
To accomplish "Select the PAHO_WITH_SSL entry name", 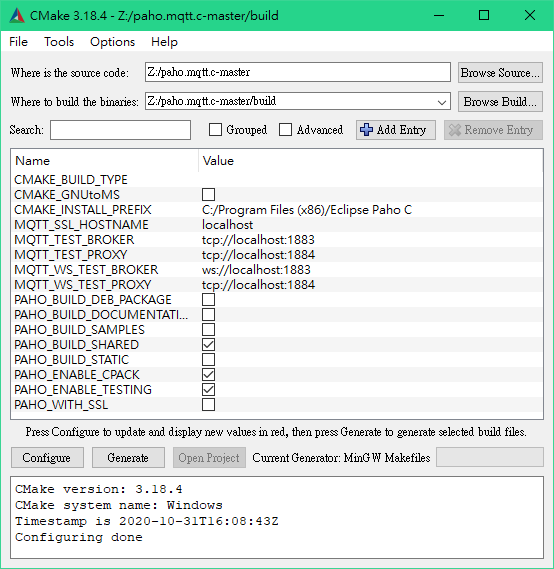I will coord(61,405).
